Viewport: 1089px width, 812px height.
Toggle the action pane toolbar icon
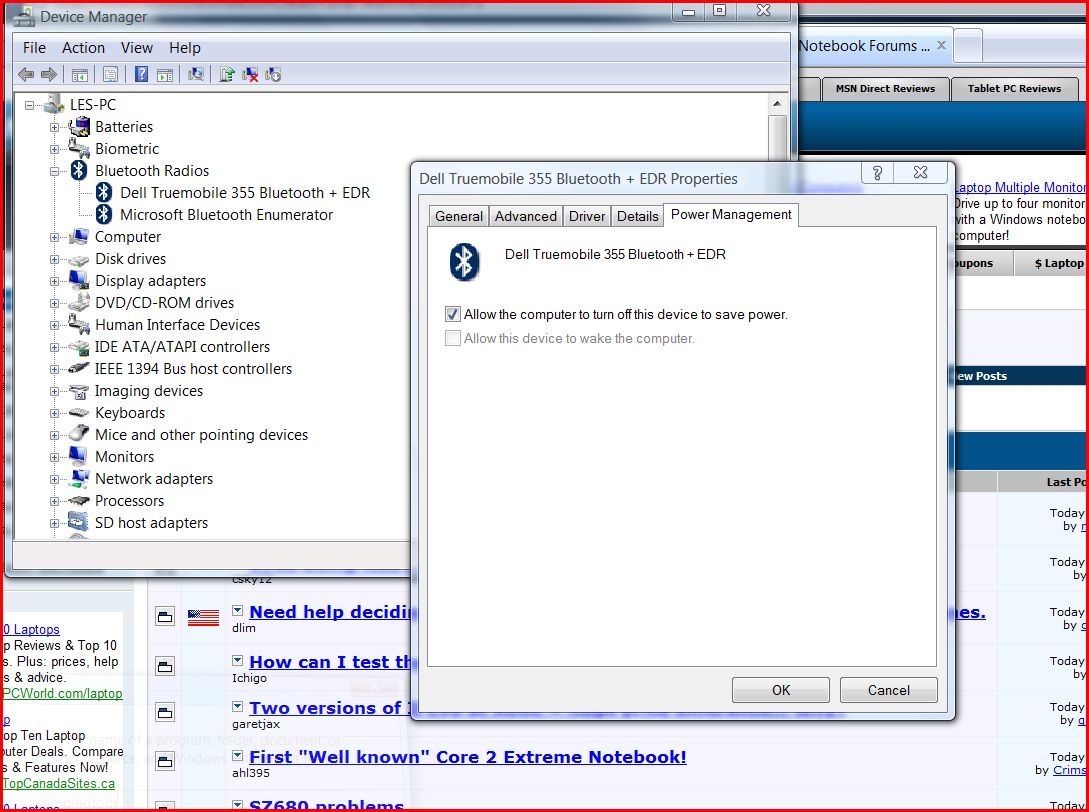[x=165, y=74]
